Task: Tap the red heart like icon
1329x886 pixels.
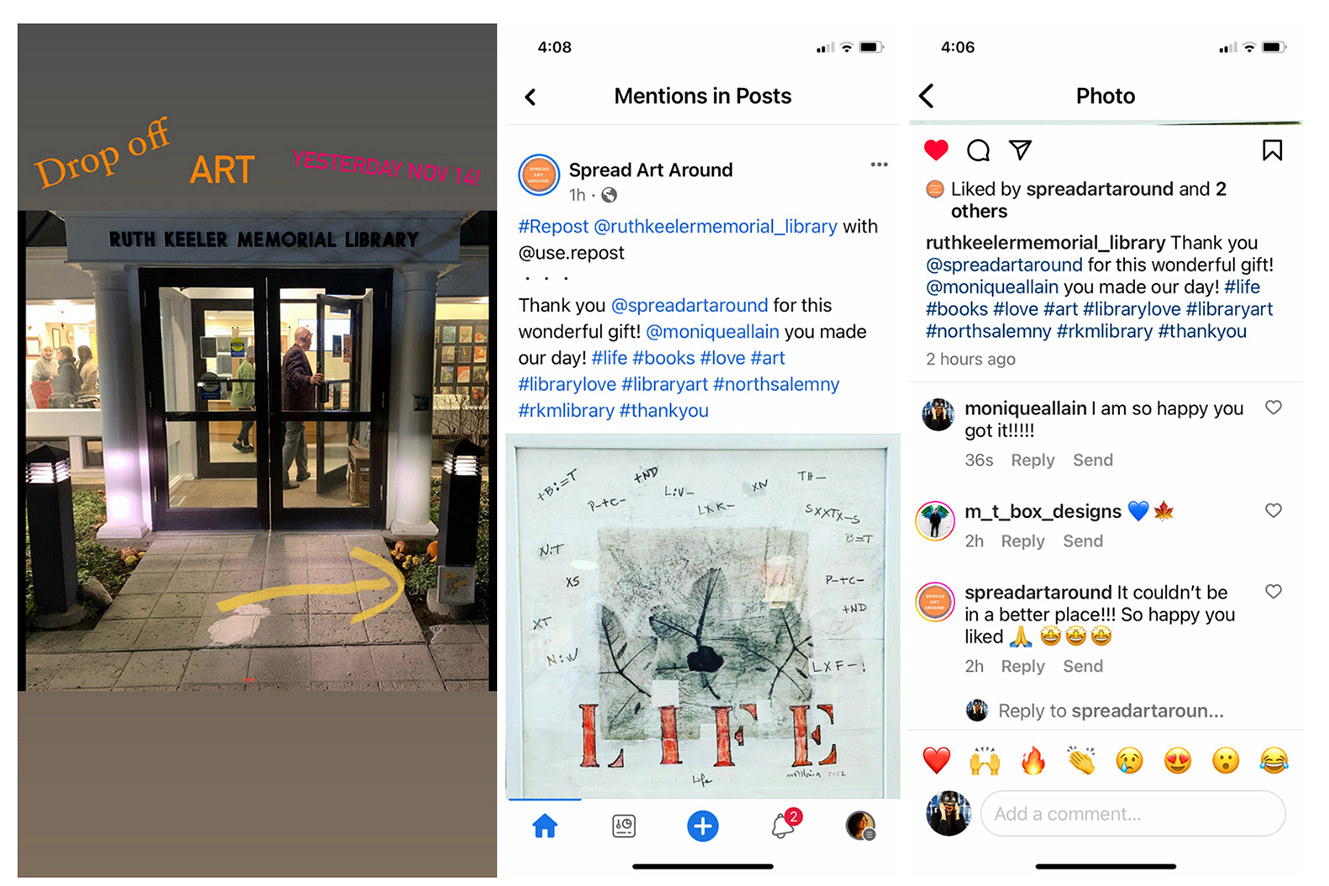Action: tap(935, 150)
